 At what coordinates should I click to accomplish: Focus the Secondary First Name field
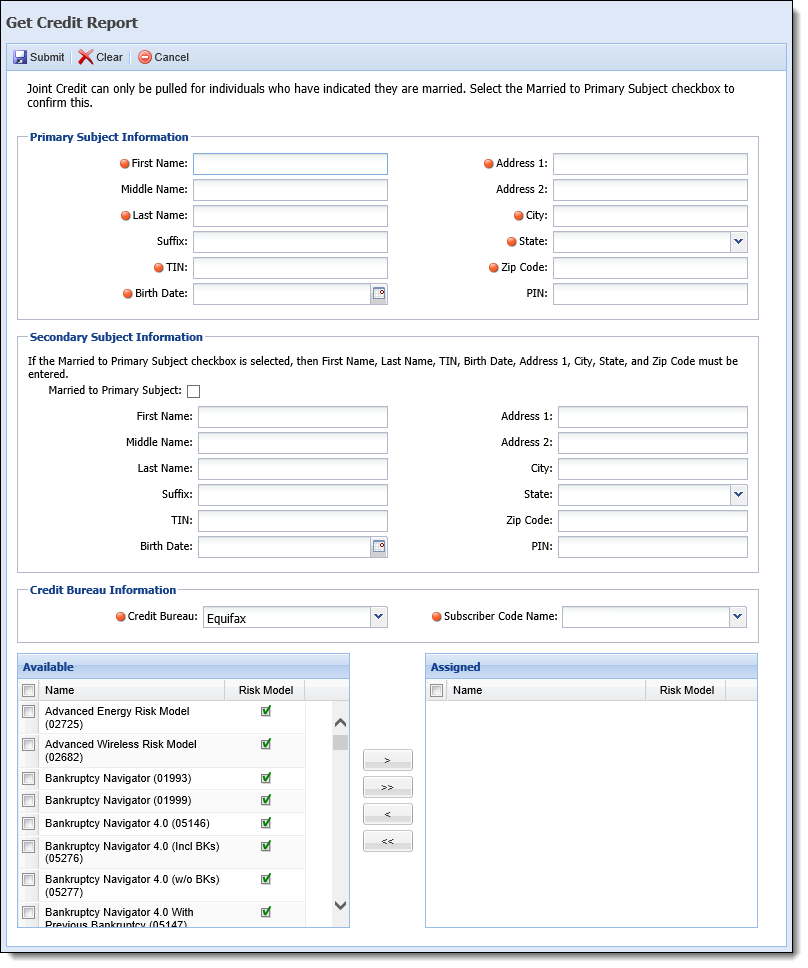click(293, 417)
